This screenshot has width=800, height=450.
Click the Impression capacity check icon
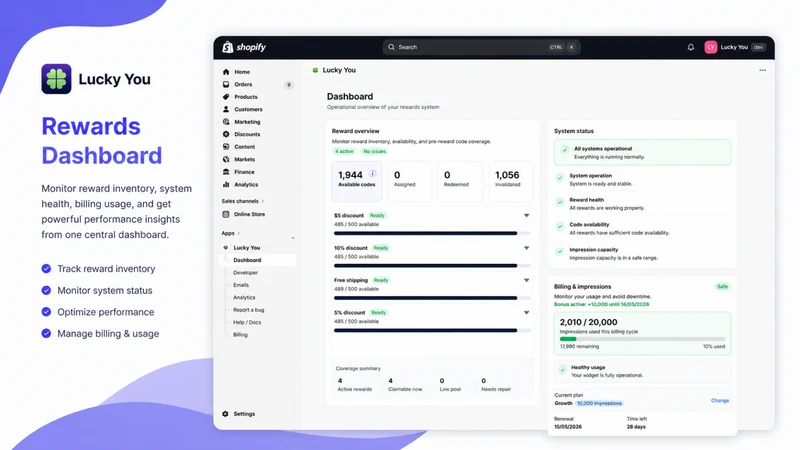560,252
